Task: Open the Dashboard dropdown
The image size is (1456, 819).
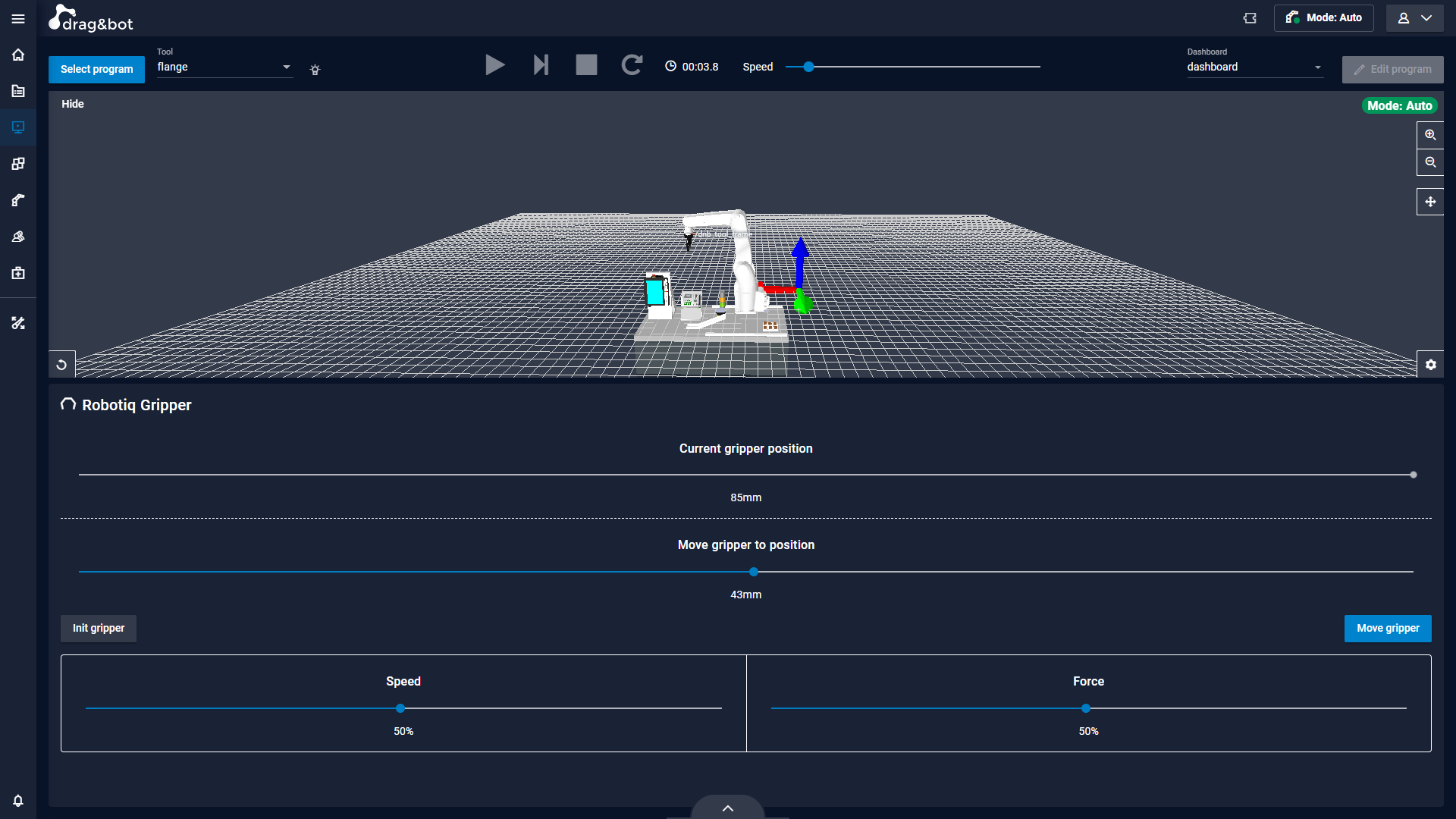Action: coord(1255,67)
